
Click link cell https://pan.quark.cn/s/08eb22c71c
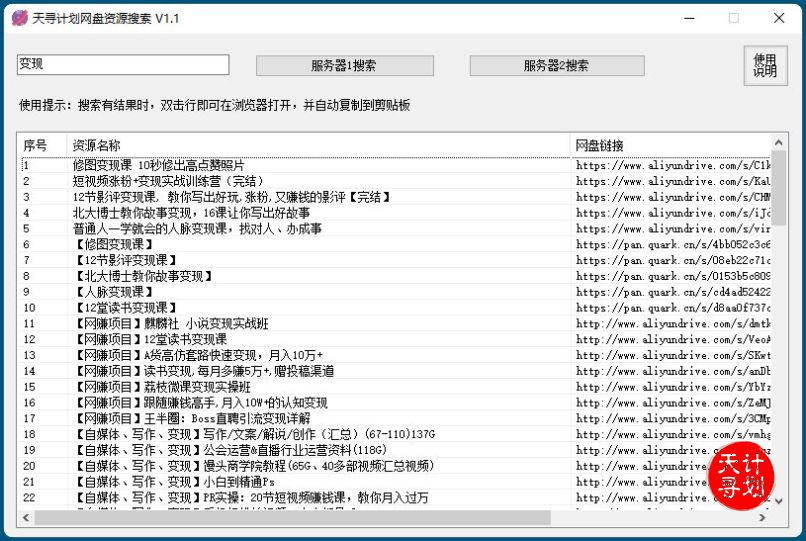point(673,260)
